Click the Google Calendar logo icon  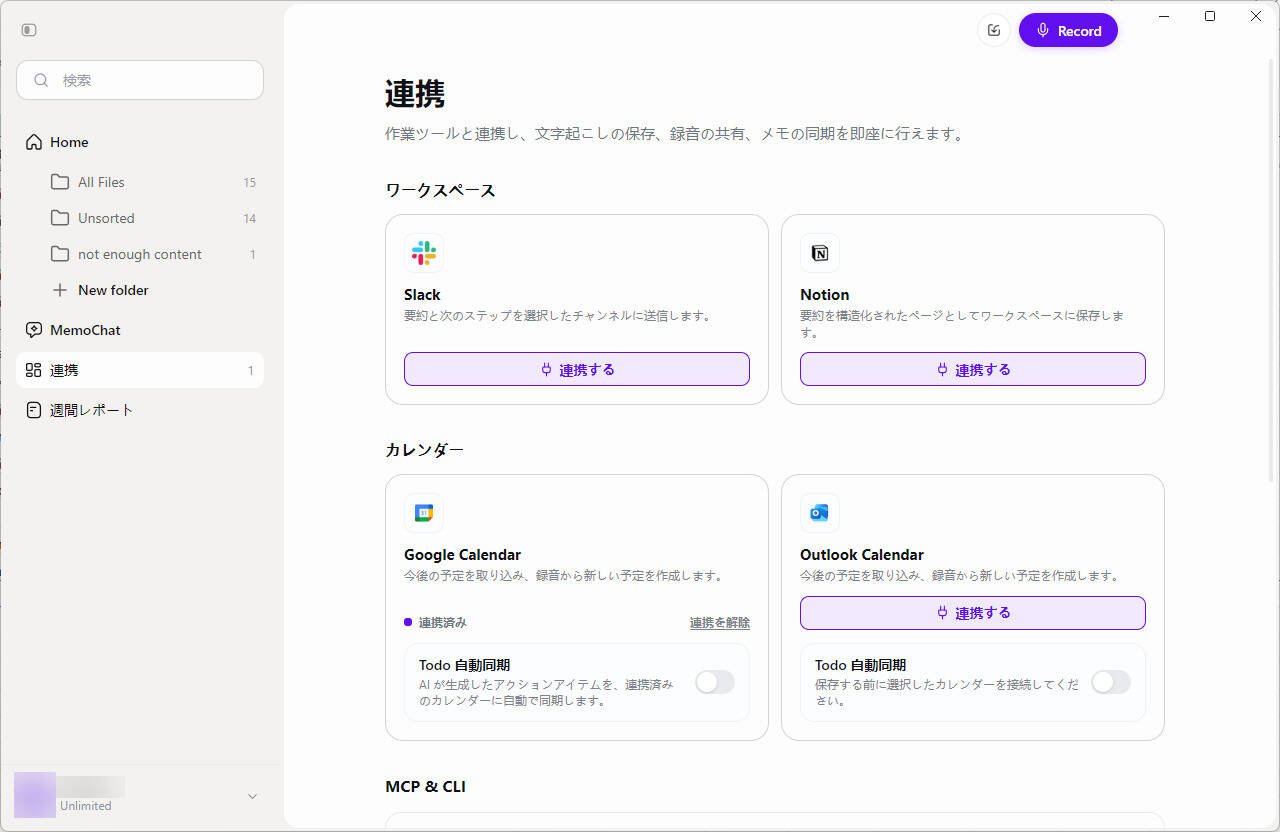(x=424, y=513)
